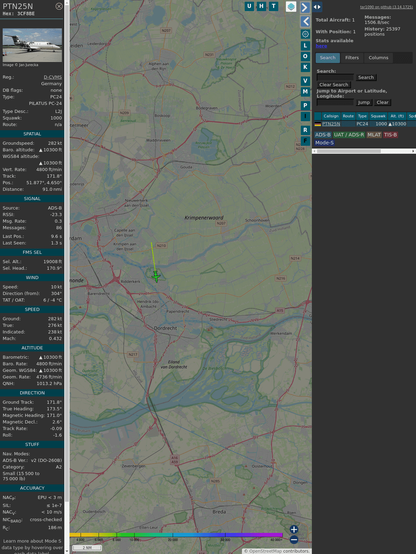416x554 pixels.
Task: Open the D-CVMS registration link
Action: pos(53,77)
